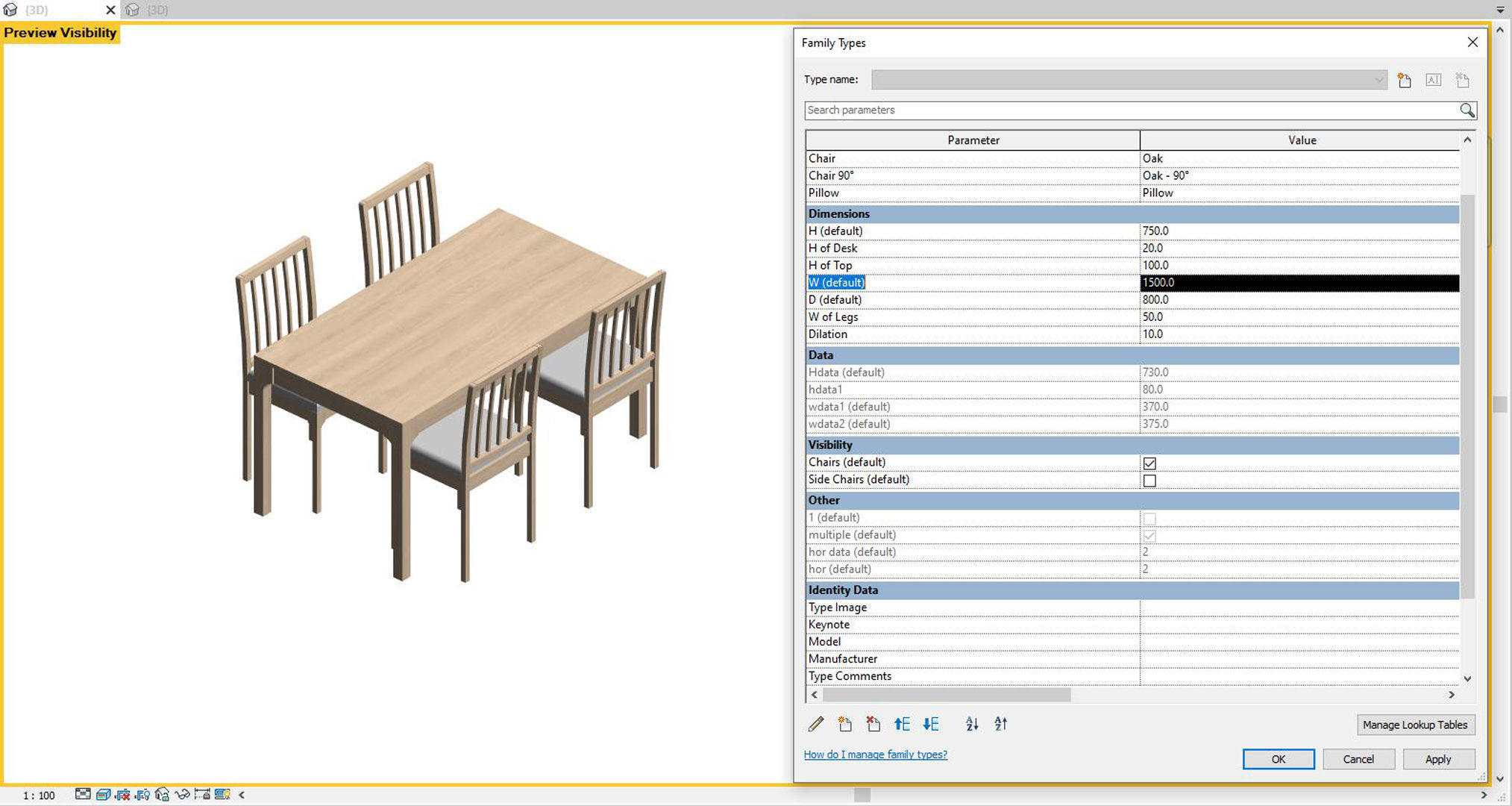
Task: Open the Visual Style control in the view bar
Action: [x=104, y=794]
